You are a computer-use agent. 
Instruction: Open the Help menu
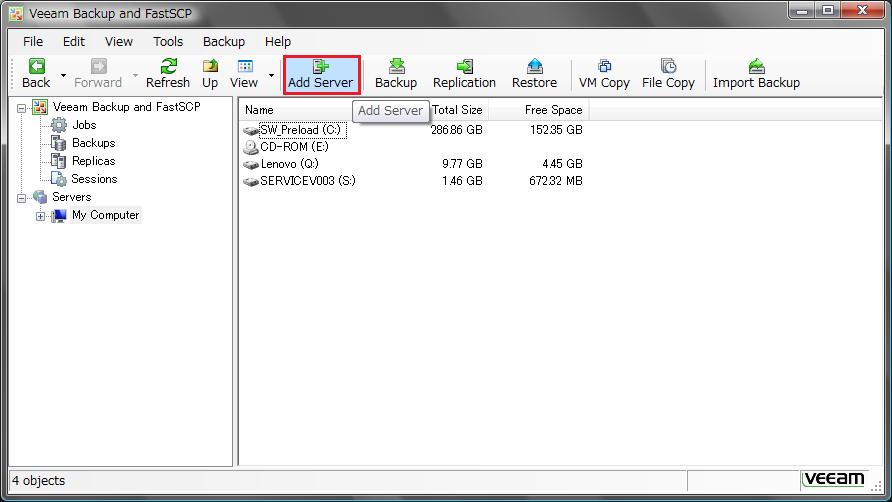tap(278, 42)
